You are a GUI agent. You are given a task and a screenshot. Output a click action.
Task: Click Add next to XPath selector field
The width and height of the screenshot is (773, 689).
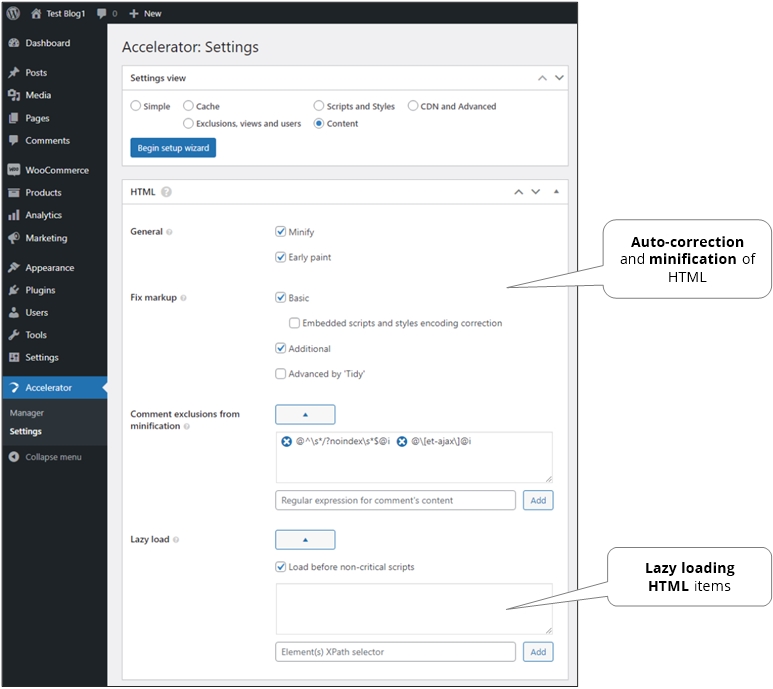pos(538,653)
